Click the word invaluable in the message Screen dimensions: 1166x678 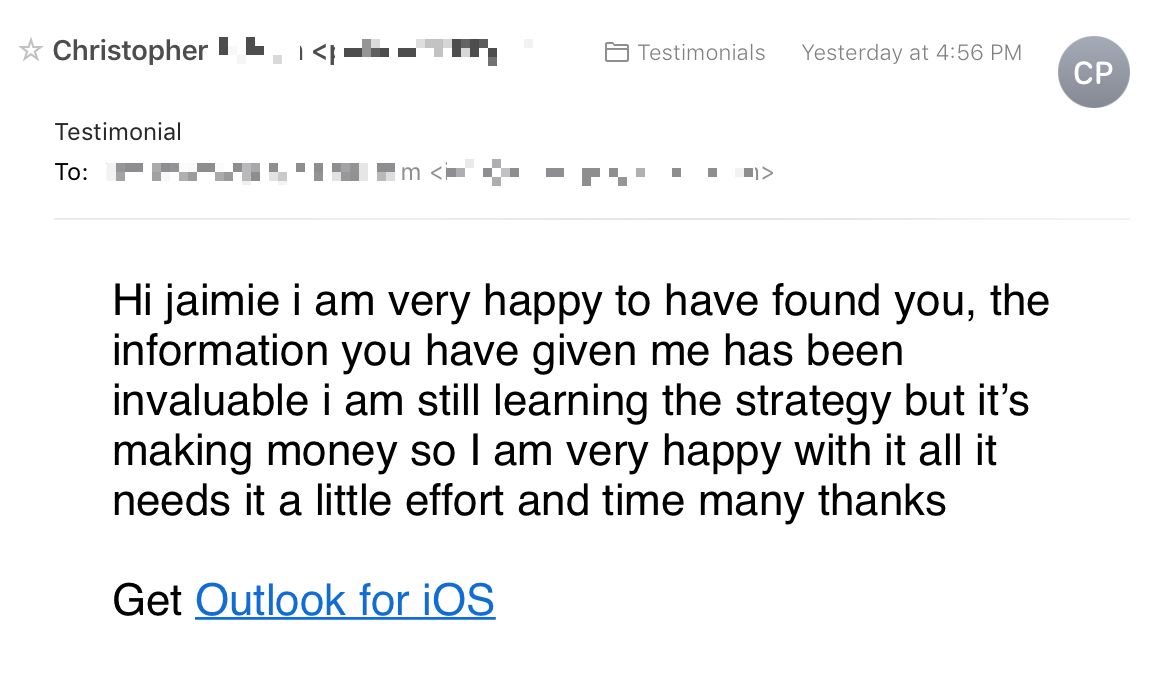(x=210, y=401)
